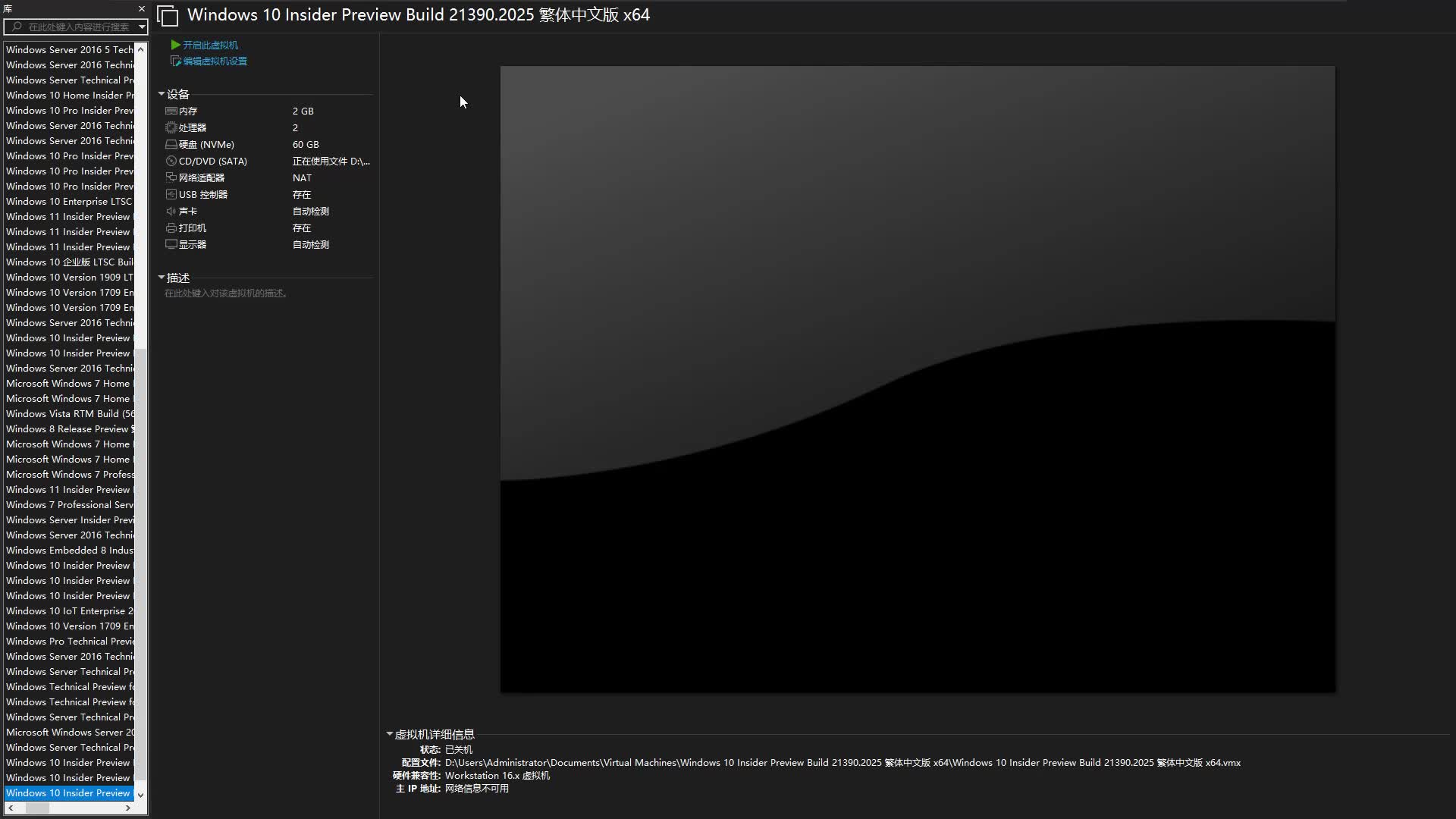Screen dimensions: 1456x819
Task: Collapse the 描述 description section
Action: pos(162,278)
